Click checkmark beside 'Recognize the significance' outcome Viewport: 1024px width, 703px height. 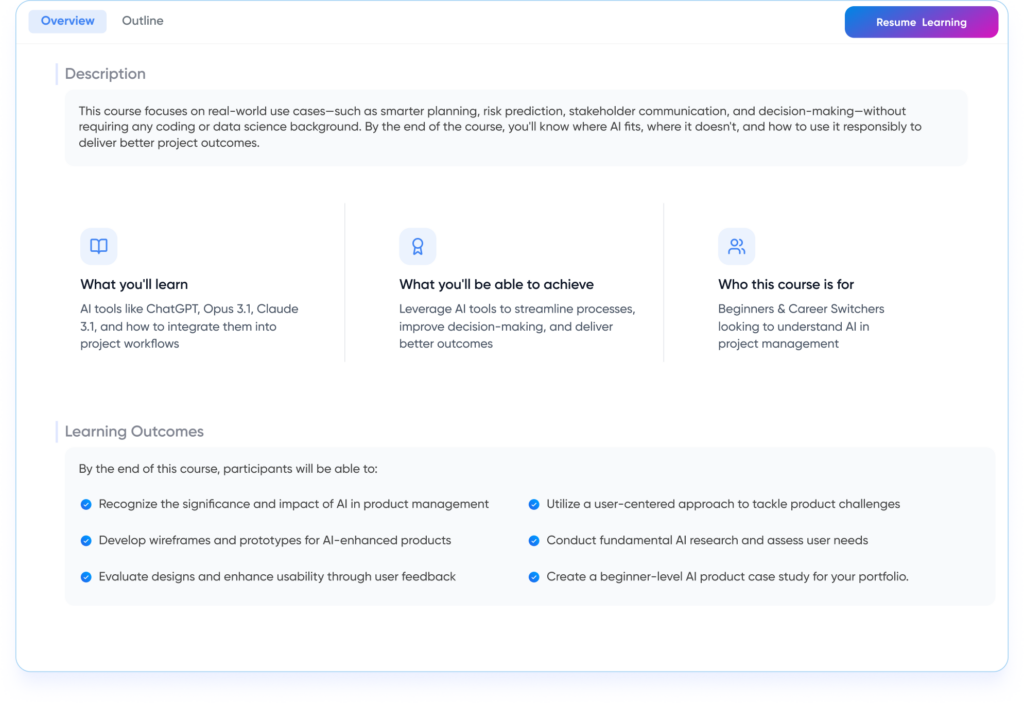(x=86, y=505)
